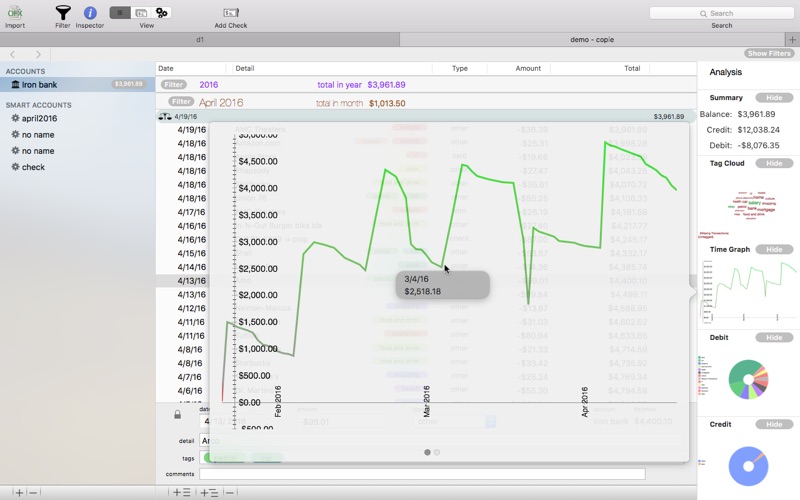The width and height of the screenshot is (800, 500).
Task: Click the Show Filters button
Action: [x=769, y=54]
